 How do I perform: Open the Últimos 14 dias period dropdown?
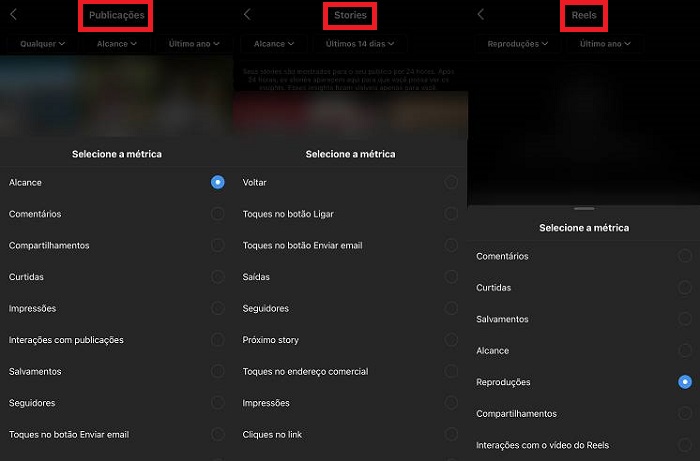(x=360, y=44)
